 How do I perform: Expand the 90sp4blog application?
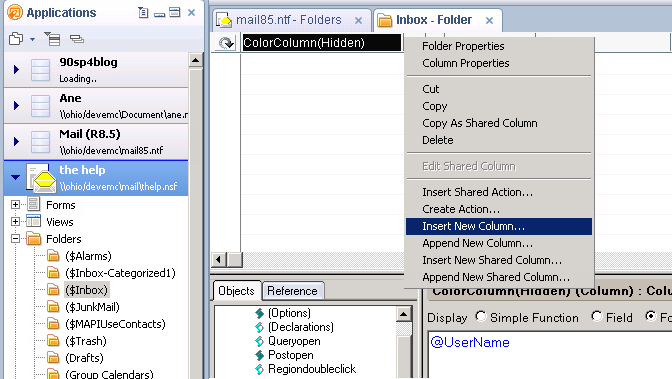pyautogui.click(x=16, y=69)
